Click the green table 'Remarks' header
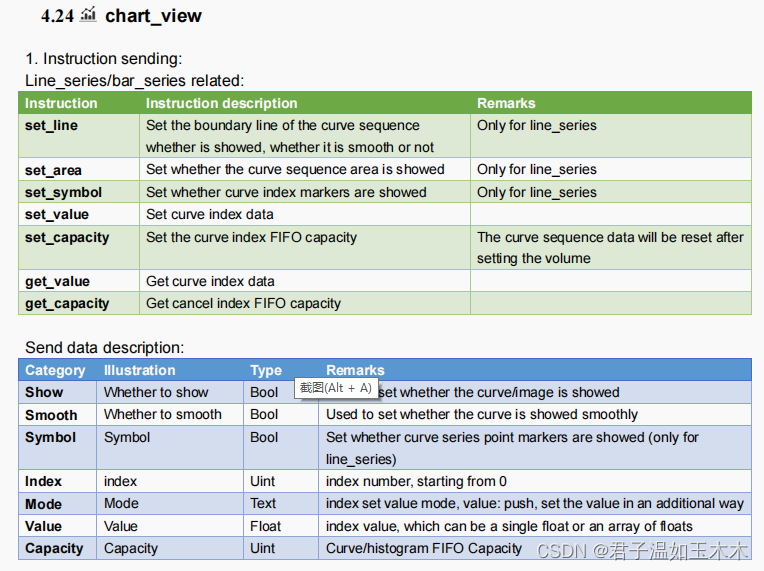This screenshot has width=764, height=571. click(506, 103)
